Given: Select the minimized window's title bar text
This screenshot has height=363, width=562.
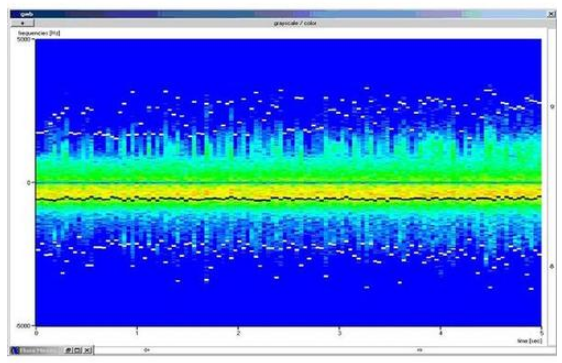Looking at the screenshot, I should (38, 350).
